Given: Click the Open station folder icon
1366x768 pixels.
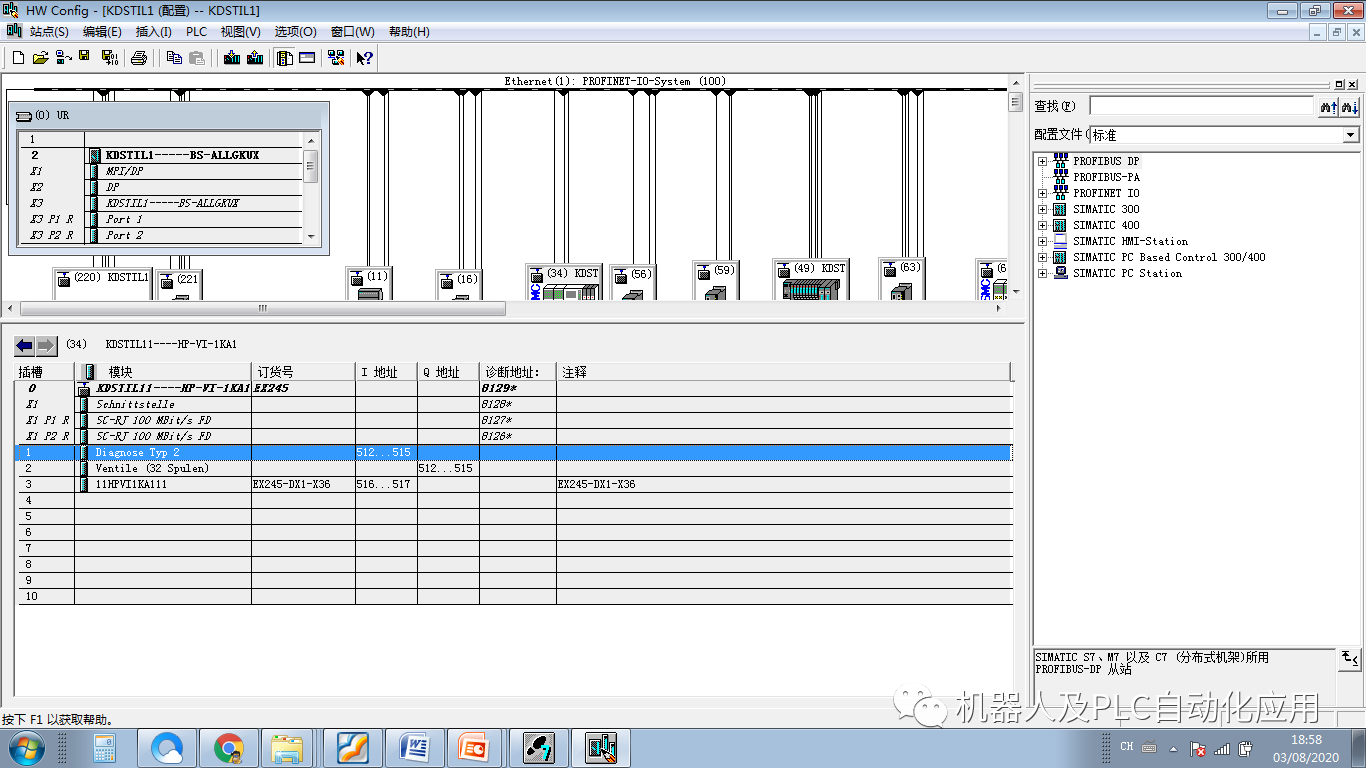Looking at the screenshot, I should click(x=40, y=58).
